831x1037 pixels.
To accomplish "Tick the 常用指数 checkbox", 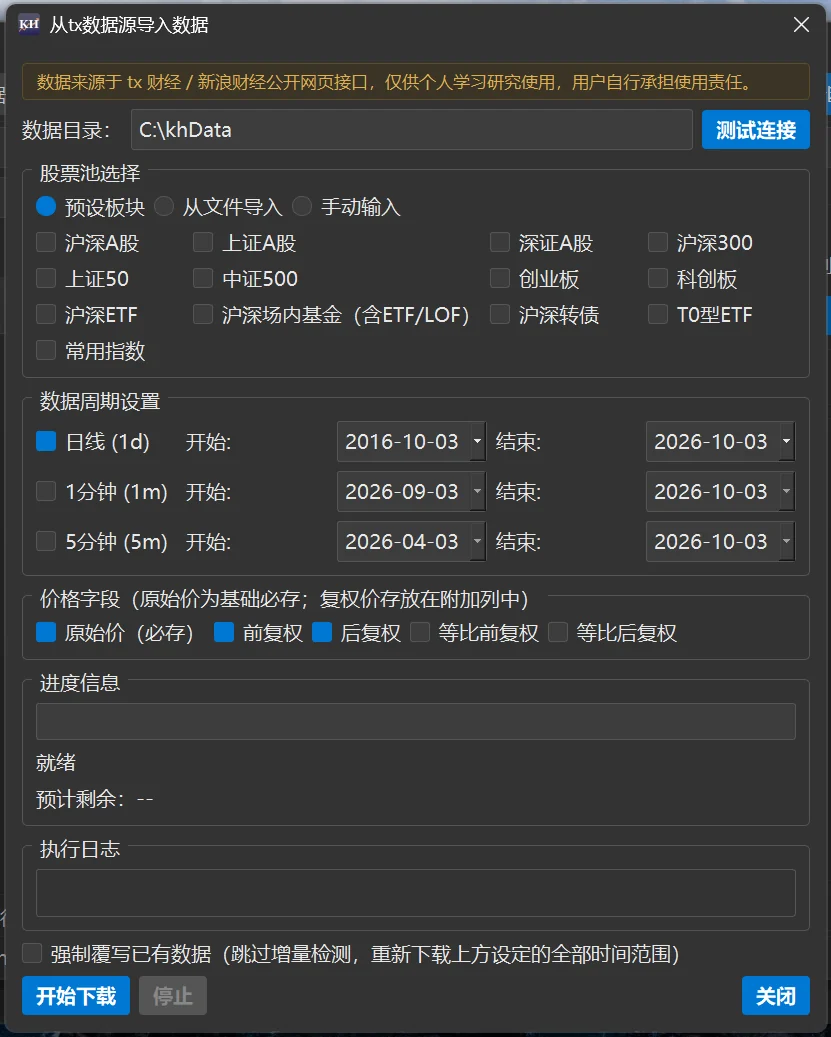I will pos(46,350).
